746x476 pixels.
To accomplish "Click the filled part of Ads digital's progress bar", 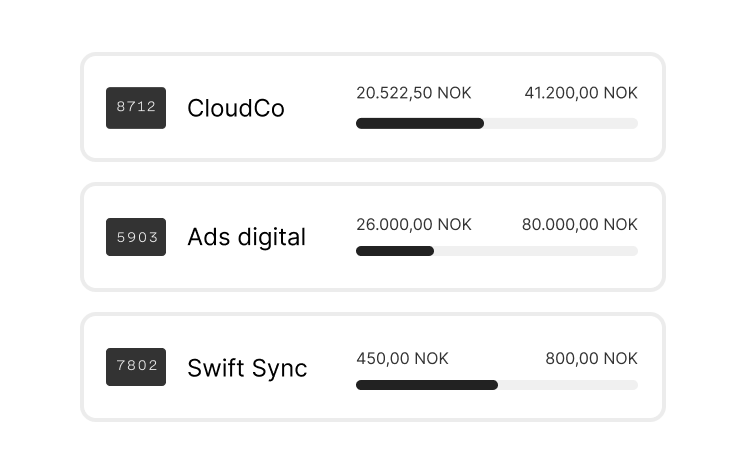I will (x=395, y=251).
